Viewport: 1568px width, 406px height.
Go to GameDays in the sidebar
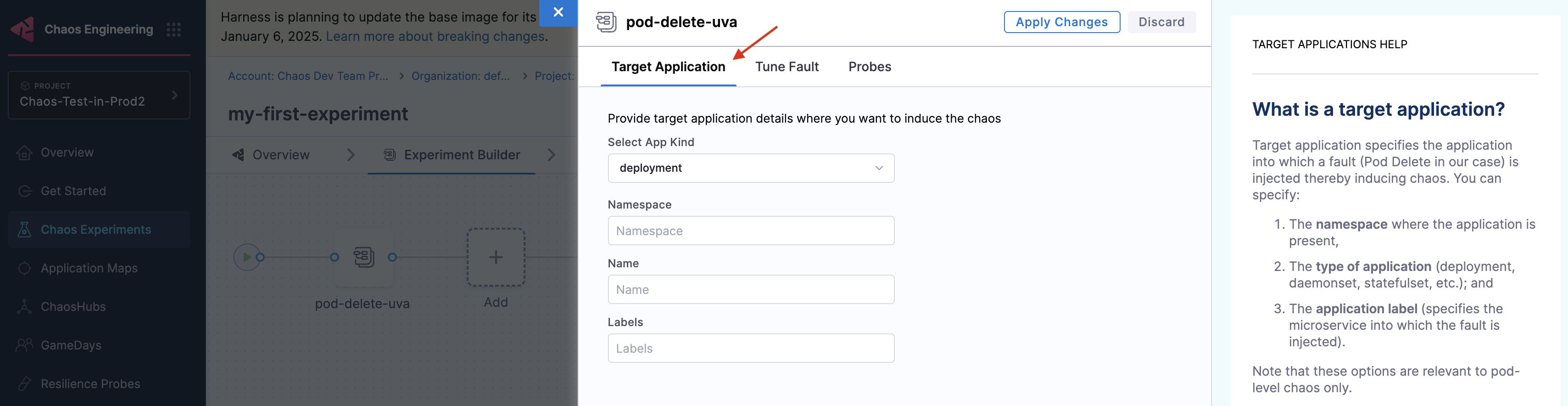click(x=99, y=345)
